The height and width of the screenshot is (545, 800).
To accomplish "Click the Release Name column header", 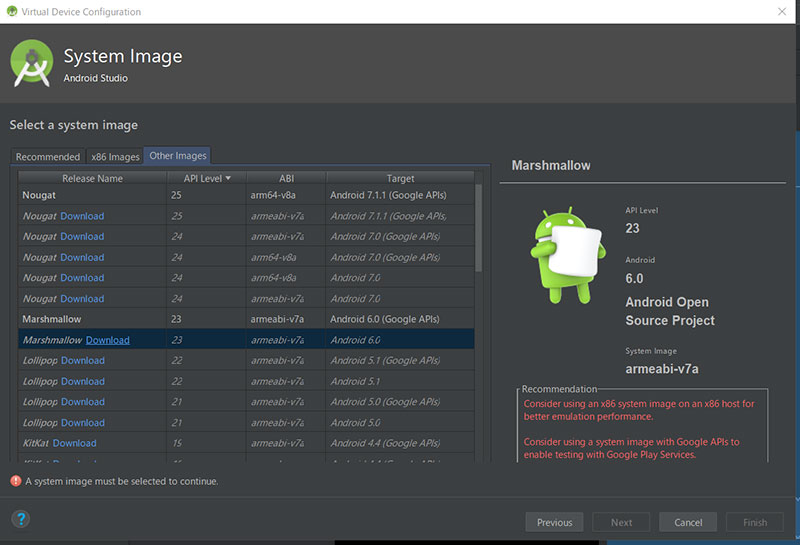I will tap(92, 178).
